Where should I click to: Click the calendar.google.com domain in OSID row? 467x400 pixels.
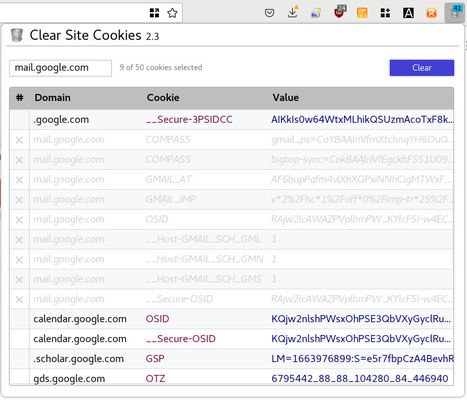click(80, 319)
